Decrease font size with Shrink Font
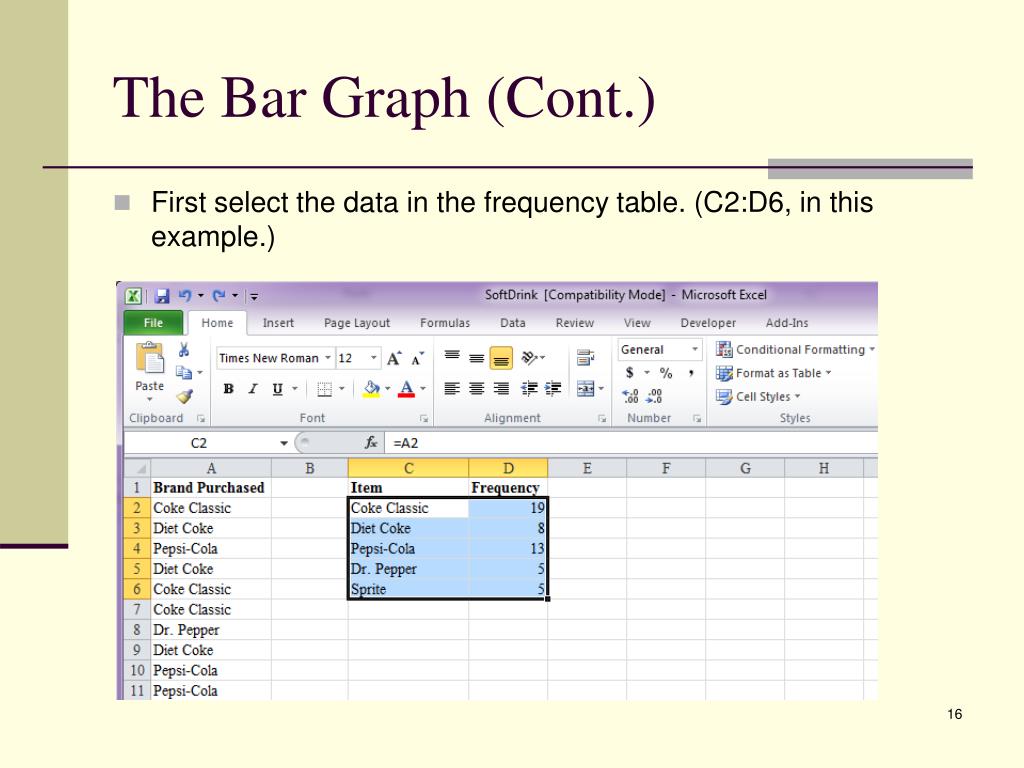 tap(417, 358)
